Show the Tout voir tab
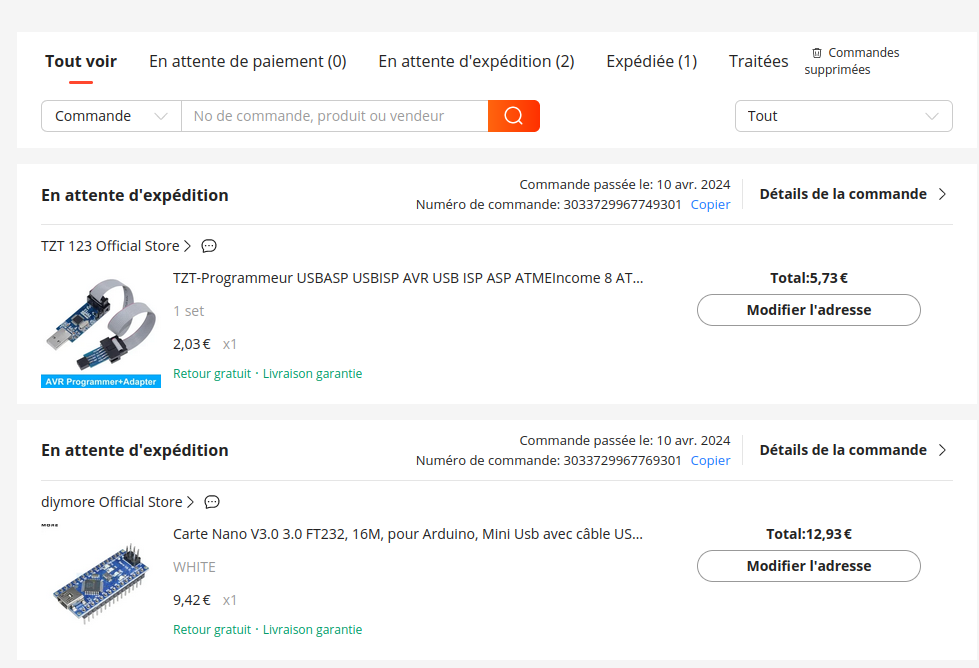This screenshot has width=979, height=668. pos(81,61)
